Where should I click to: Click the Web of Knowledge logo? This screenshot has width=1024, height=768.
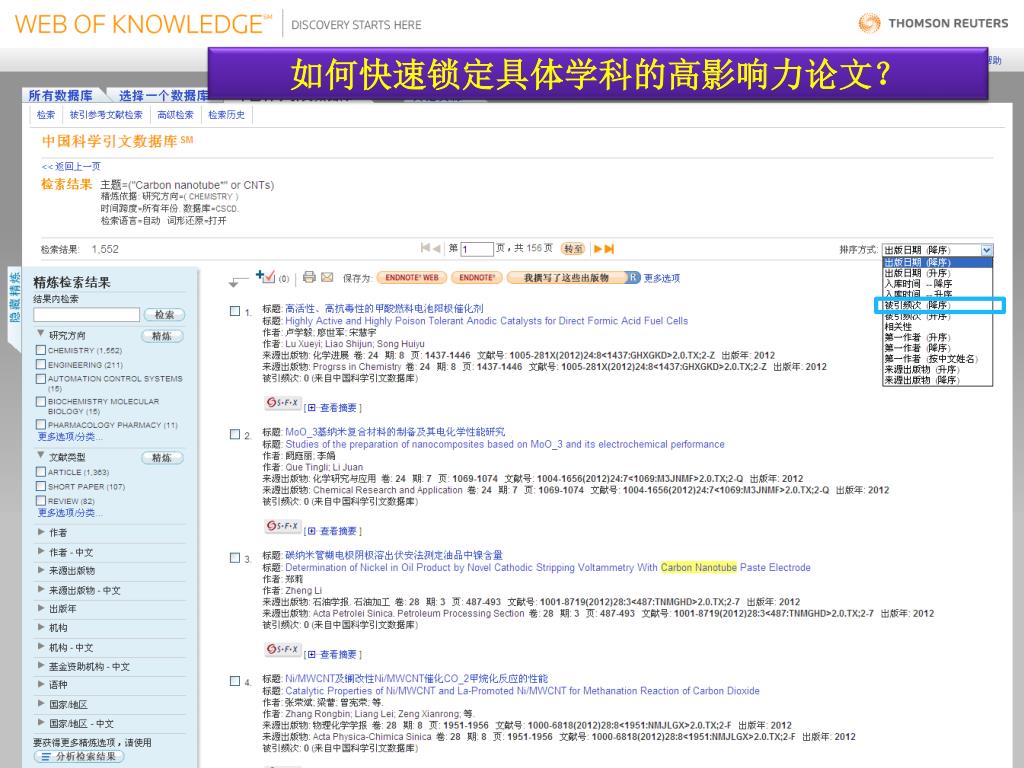point(143,24)
